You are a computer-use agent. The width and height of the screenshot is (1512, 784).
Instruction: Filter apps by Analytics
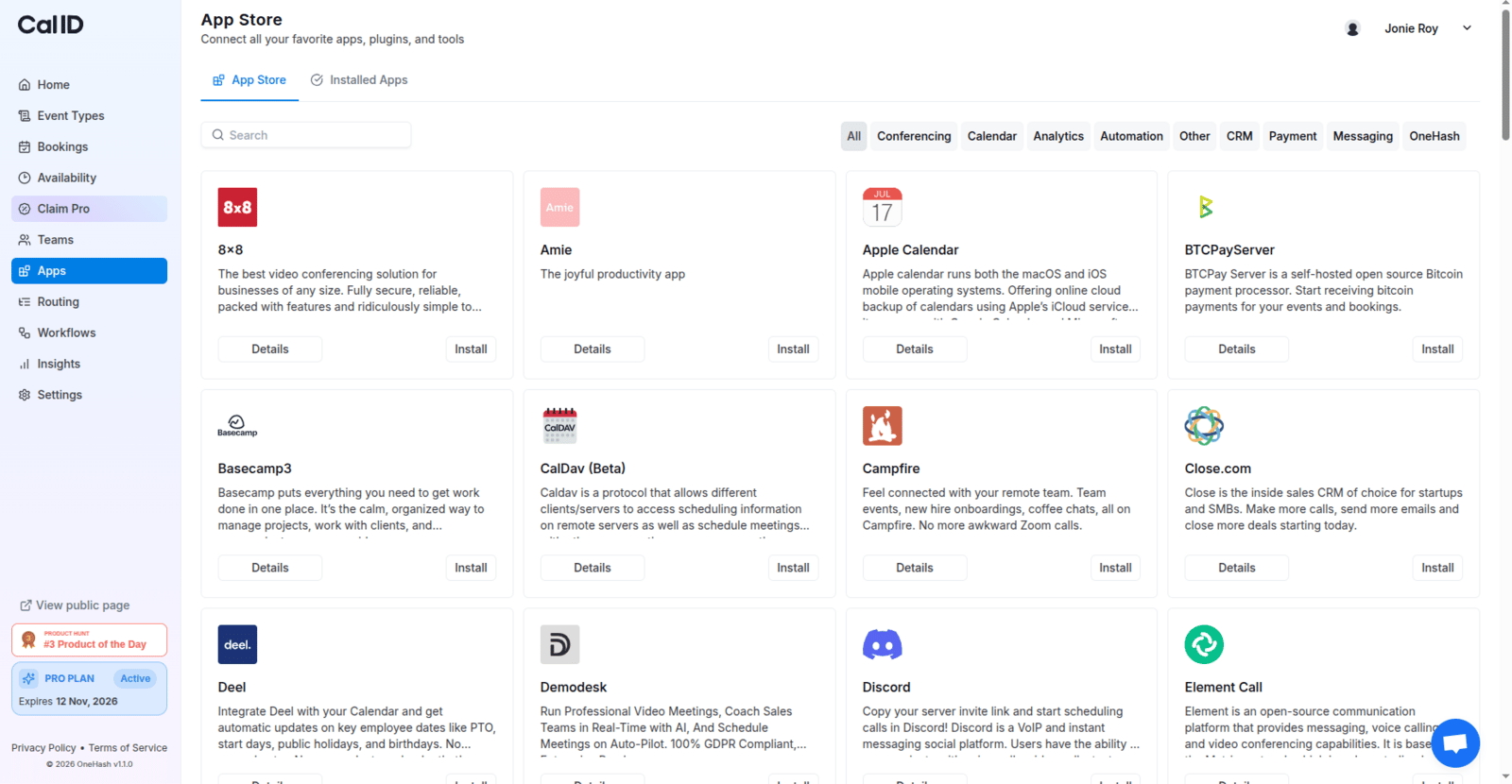tap(1058, 136)
